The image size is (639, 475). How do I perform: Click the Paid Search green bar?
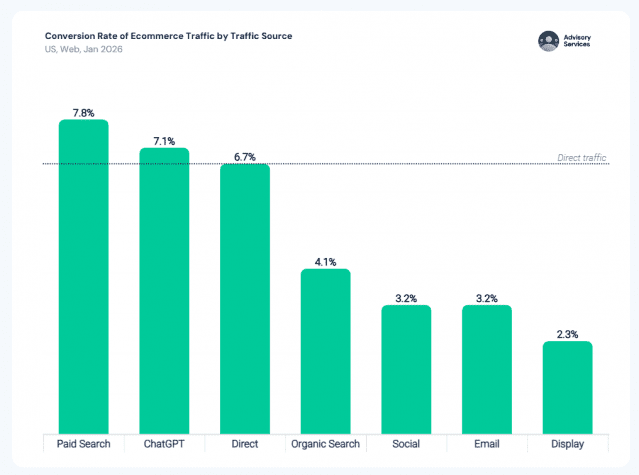click(x=84, y=275)
